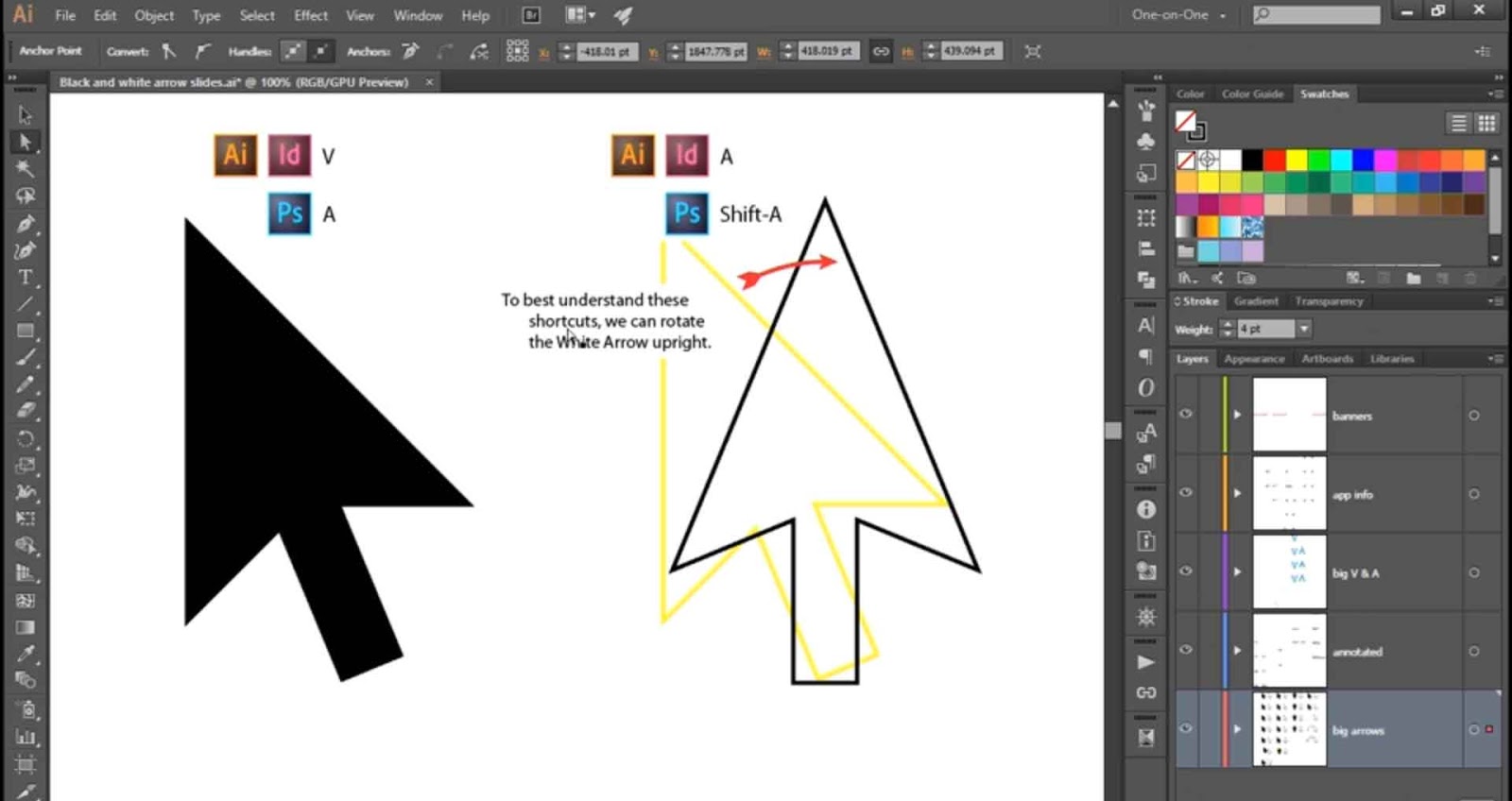
Task: Open the Appearance panel tab
Action: click(x=1254, y=359)
